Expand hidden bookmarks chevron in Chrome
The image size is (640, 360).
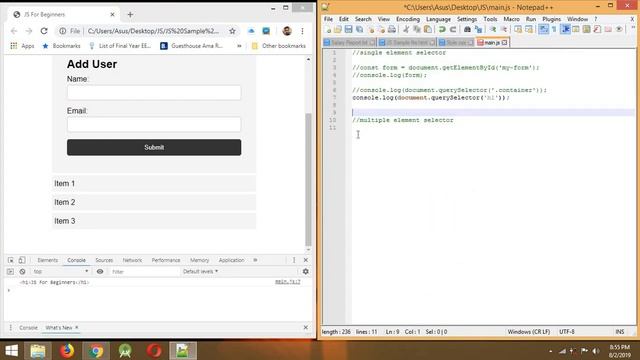[239, 46]
